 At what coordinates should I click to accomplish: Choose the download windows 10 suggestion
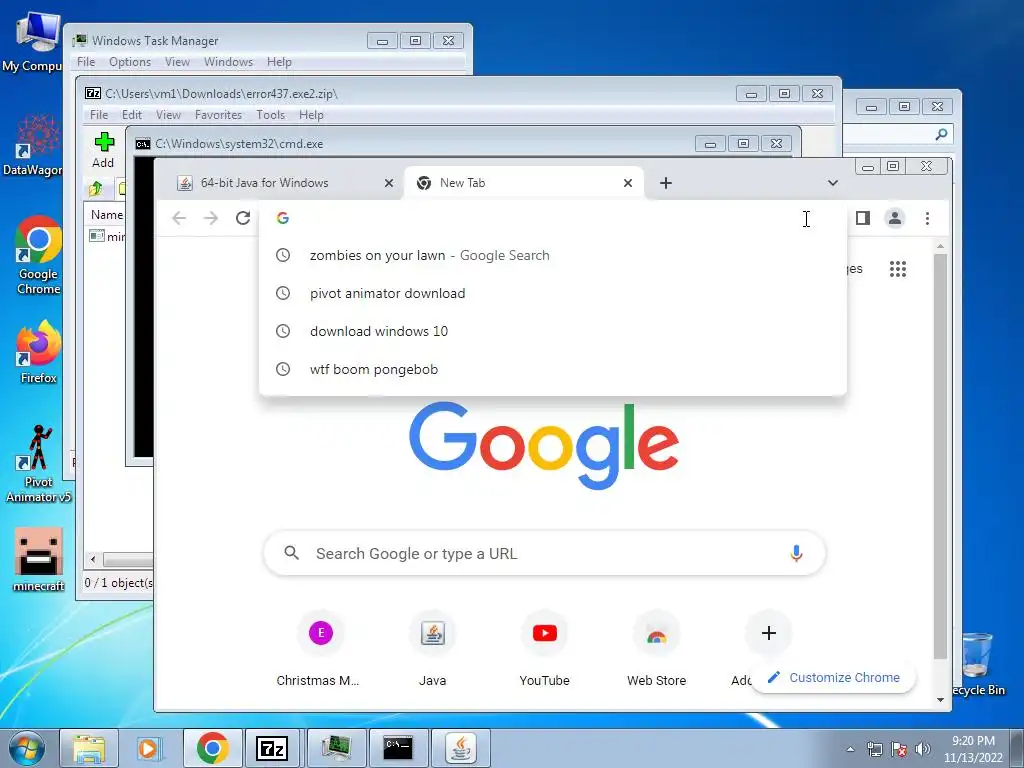[x=552, y=331]
